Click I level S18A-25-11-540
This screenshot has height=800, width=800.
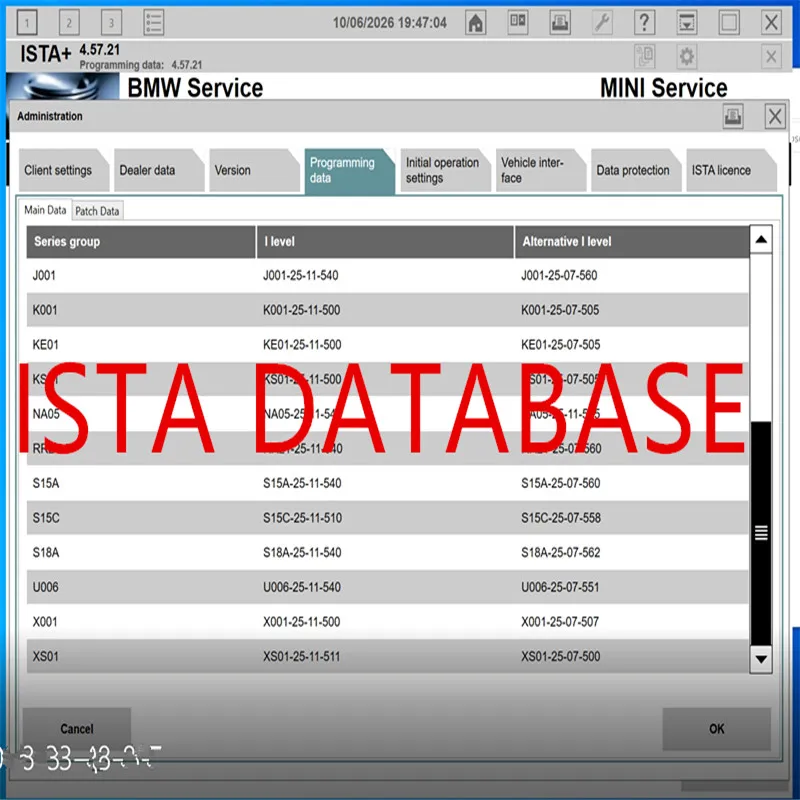pos(302,553)
